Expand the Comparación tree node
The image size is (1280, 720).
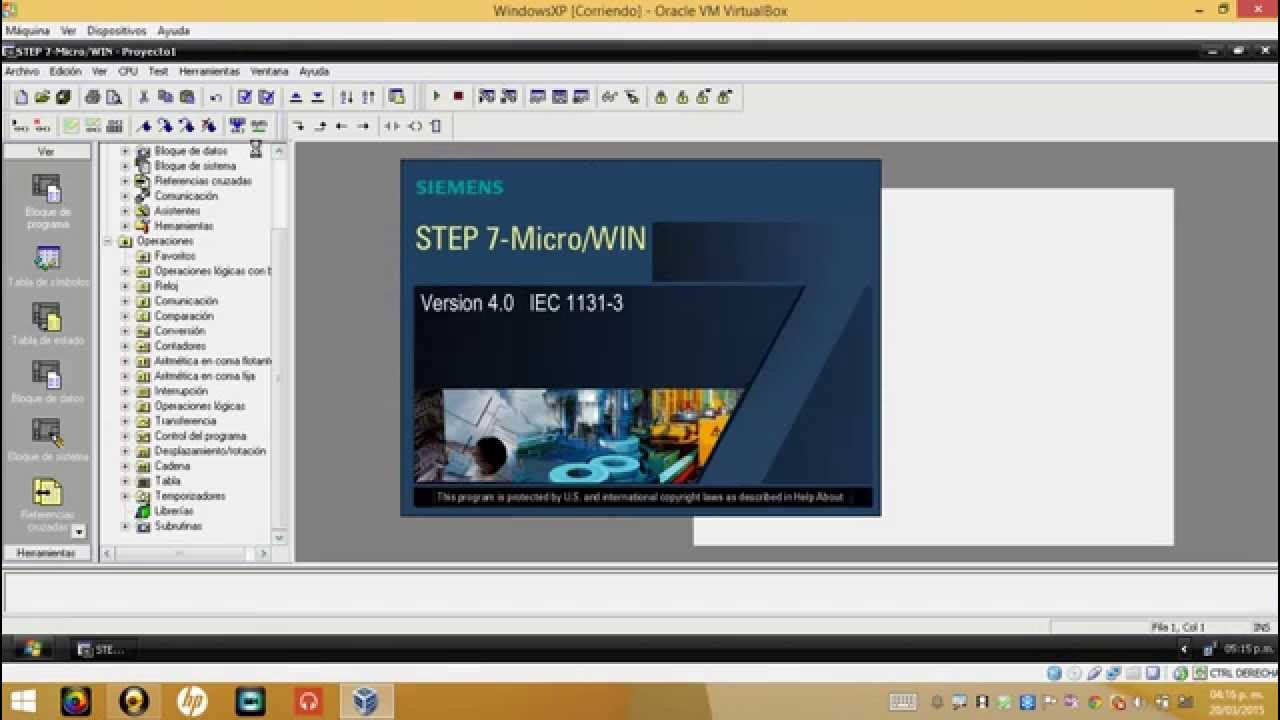click(125, 316)
